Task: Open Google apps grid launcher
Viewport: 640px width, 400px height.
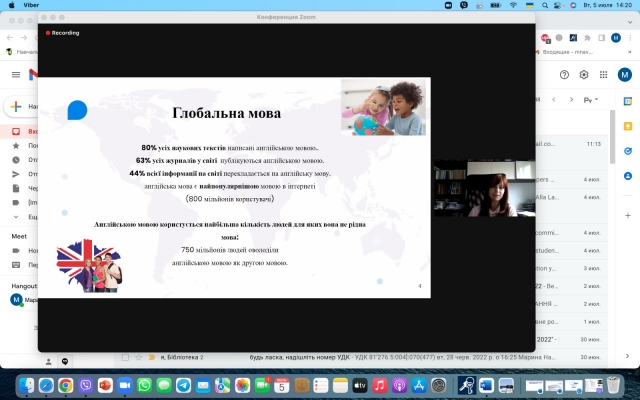Action: coord(604,75)
